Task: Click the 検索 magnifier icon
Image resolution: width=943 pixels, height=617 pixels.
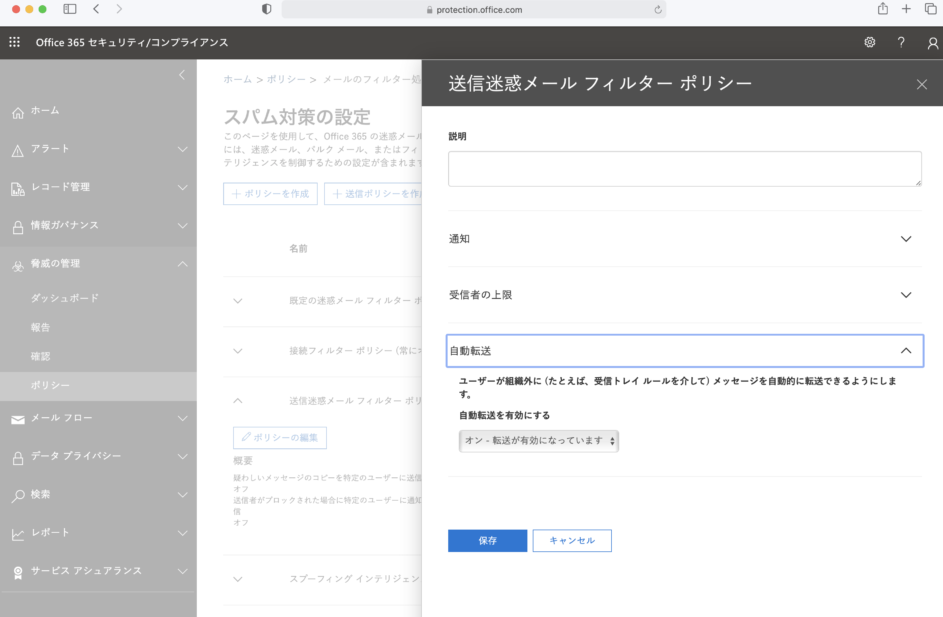Action: [x=17, y=495]
